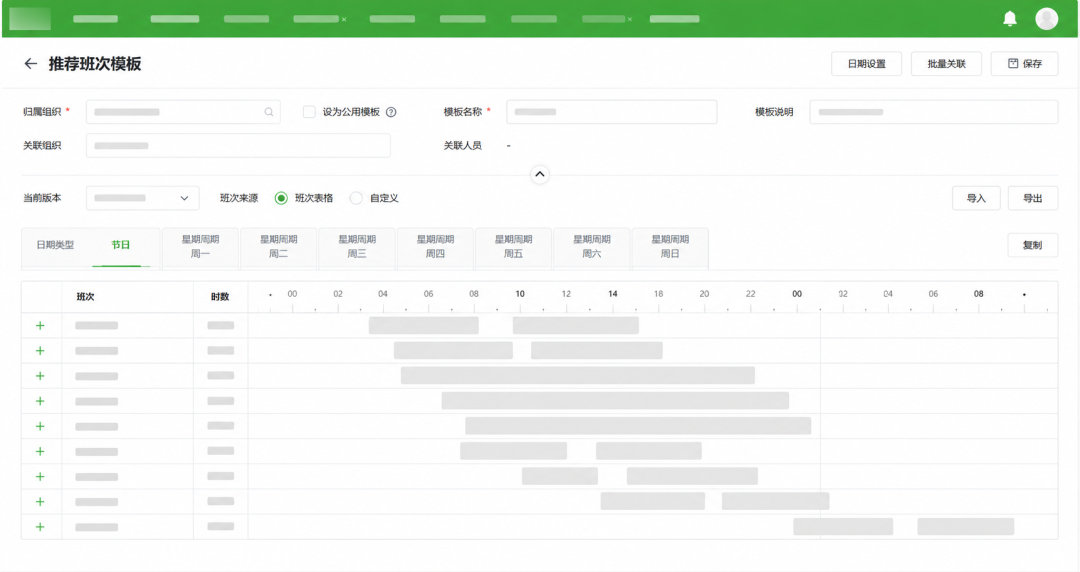Click the green plus on the first shift row

(40, 325)
